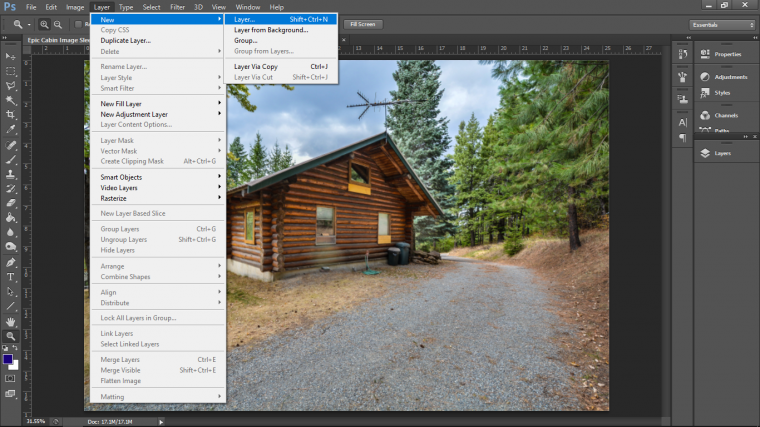The width and height of the screenshot is (760, 427).
Task: Expand the New Adjustment Layer submenu
Action: pyautogui.click(x=158, y=114)
